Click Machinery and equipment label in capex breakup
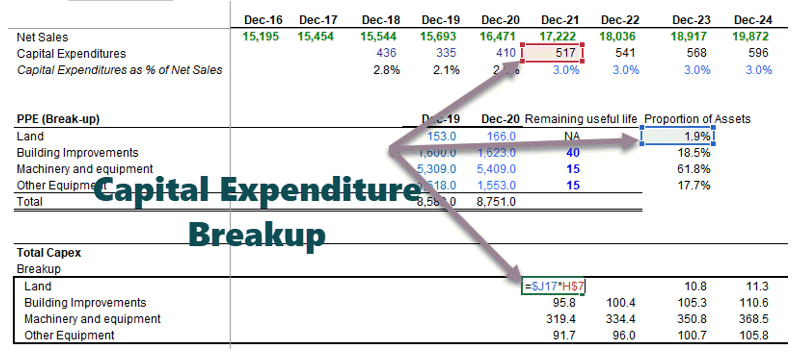 (x=93, y=319)
